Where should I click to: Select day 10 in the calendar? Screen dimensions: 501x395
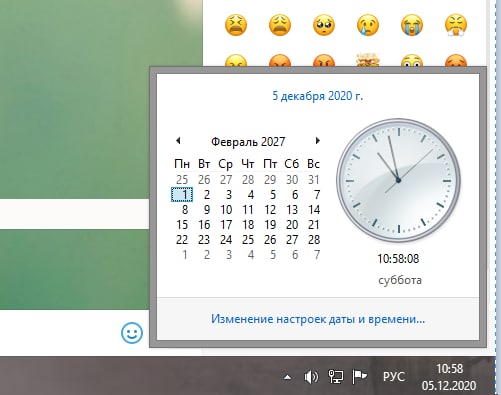[226, 210]
